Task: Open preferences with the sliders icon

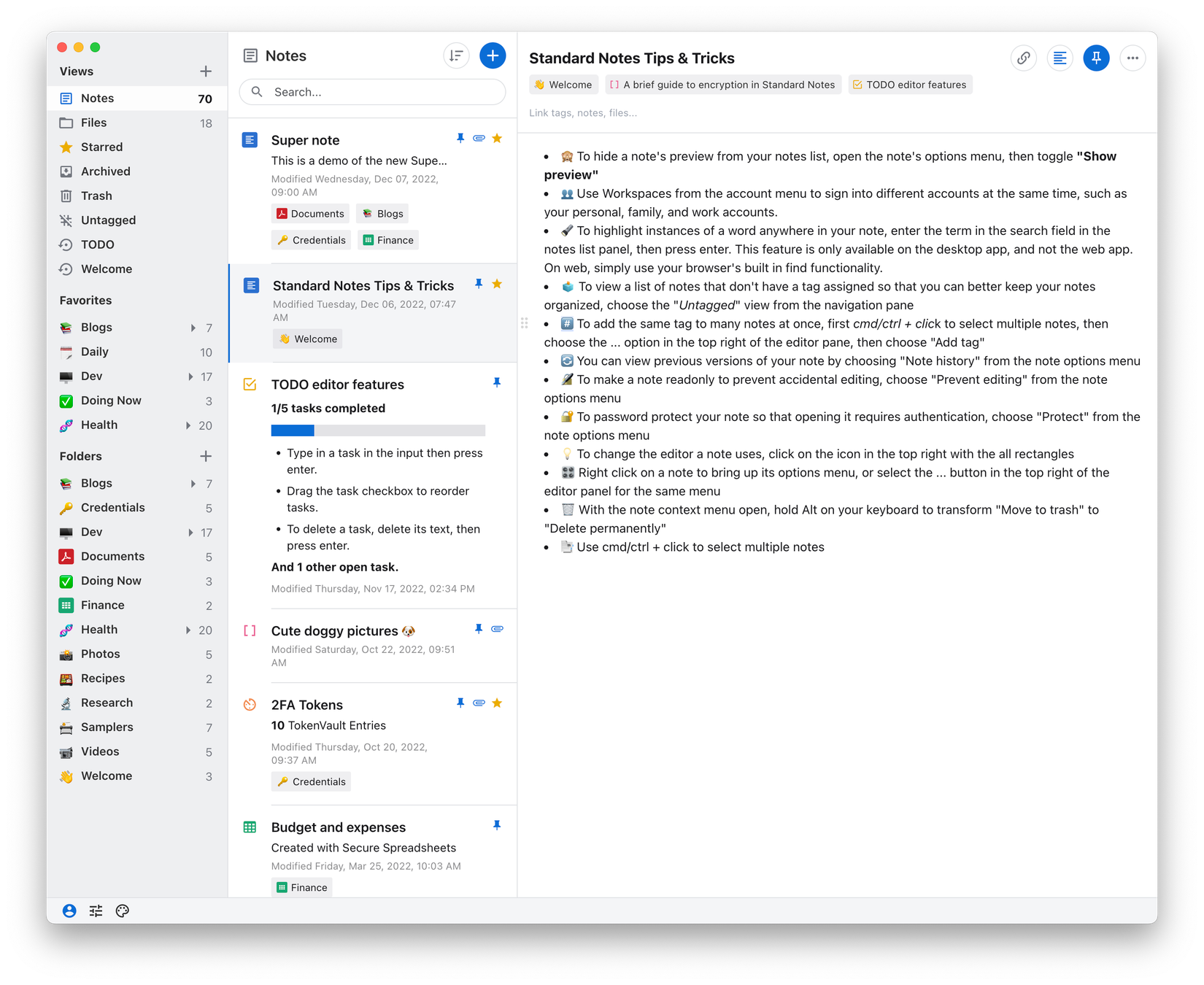Action: point(96,911)
